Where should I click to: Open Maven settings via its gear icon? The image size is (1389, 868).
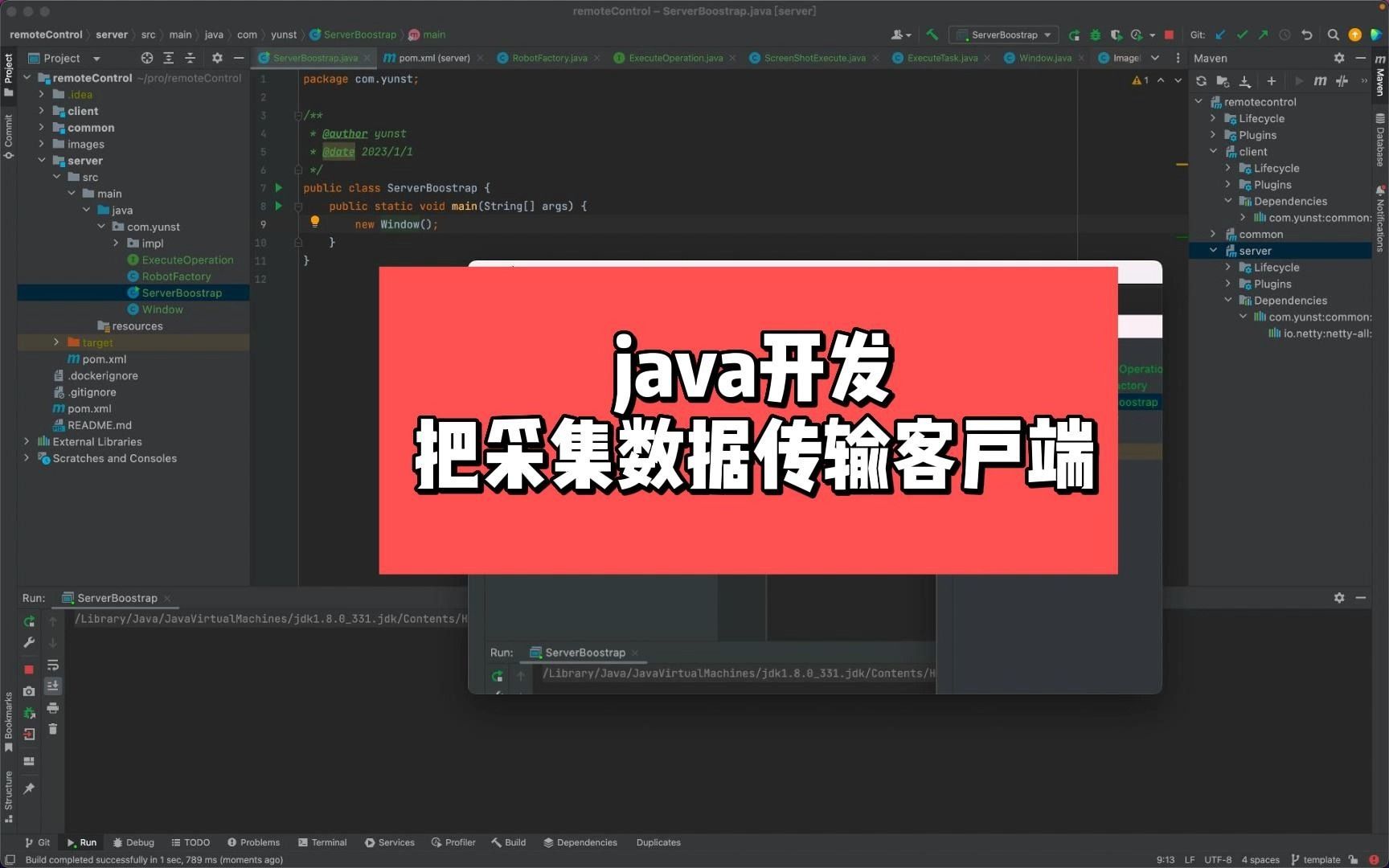[x=1339, y=58]
